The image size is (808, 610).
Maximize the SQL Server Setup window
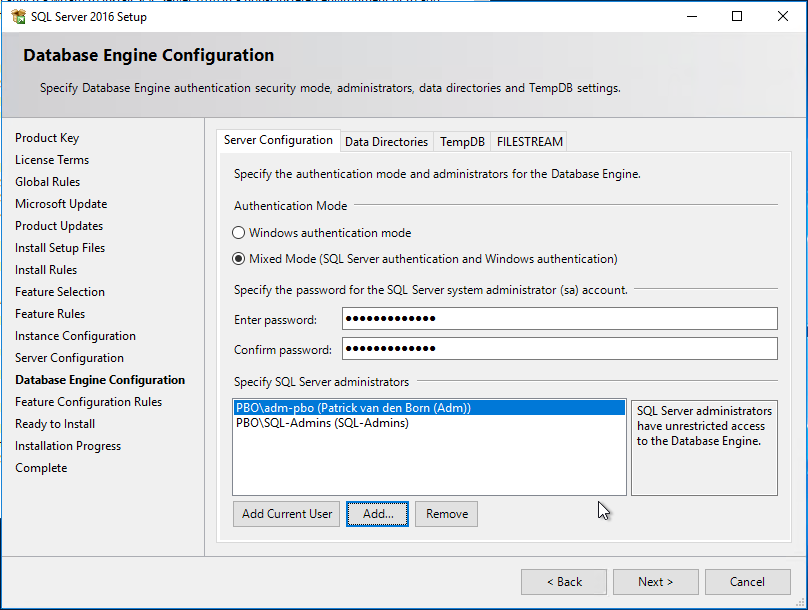[737, 16]
